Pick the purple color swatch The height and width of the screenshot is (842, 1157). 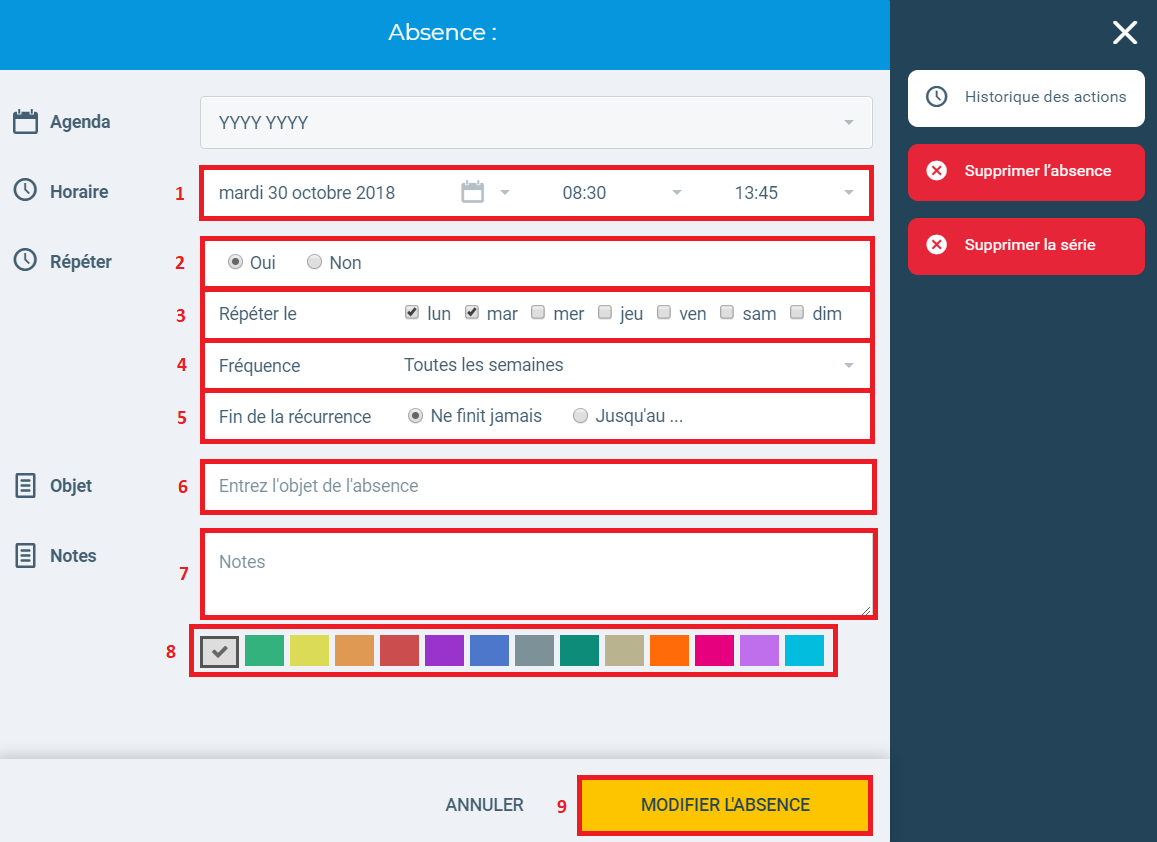pyautogui.click(x=444, y=651)
